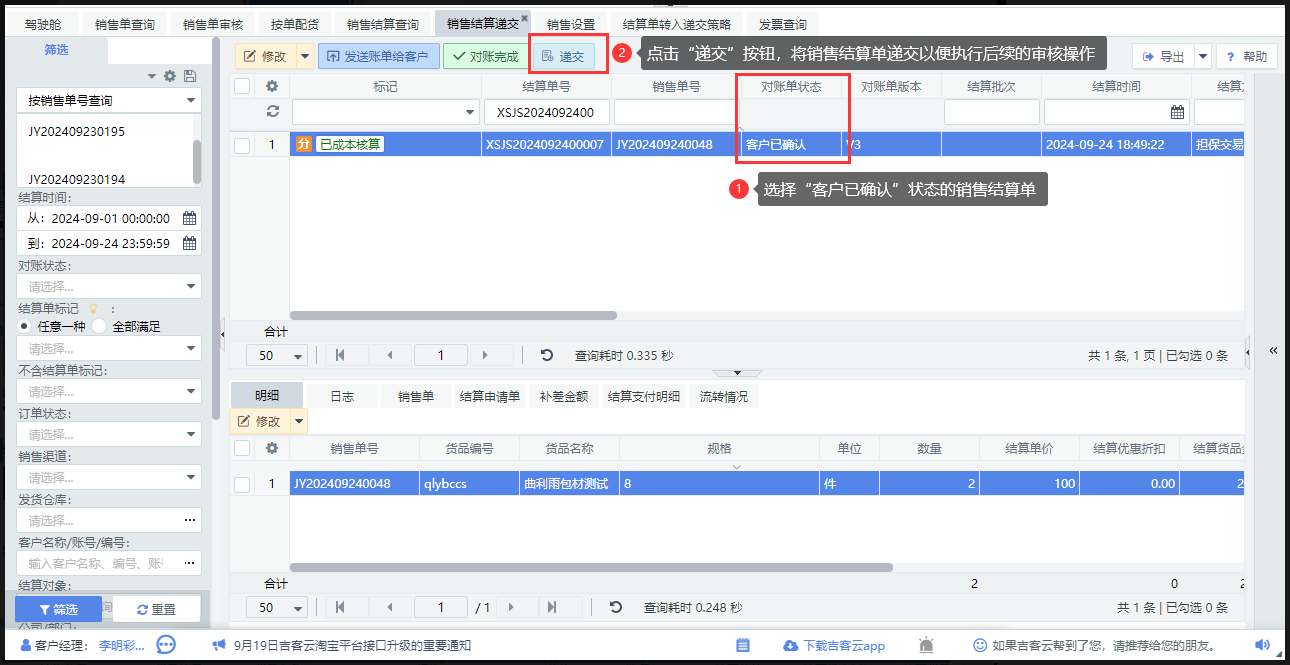Screen dimensions: 1290x665
Task: Click the upper grid refresh icon
Action: (271, 112)
